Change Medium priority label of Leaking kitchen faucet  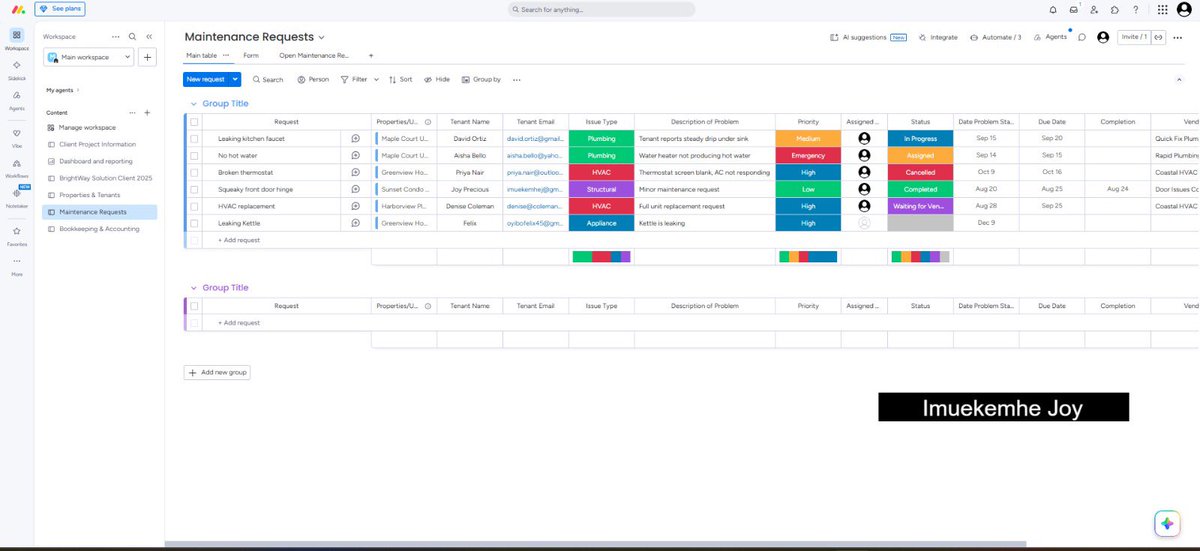coord(808,139)
